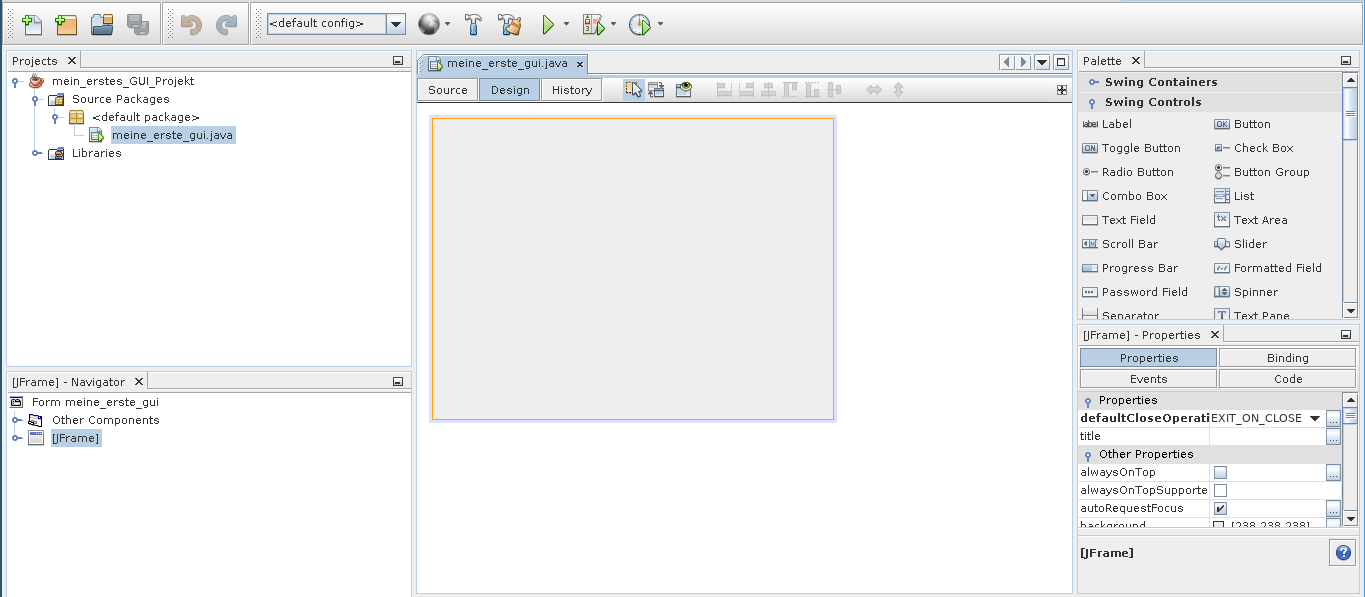Viewport: 1365px width, 597px height.
Task: Activate Connection Mode in designer toolbar
Action: point(656,90)
